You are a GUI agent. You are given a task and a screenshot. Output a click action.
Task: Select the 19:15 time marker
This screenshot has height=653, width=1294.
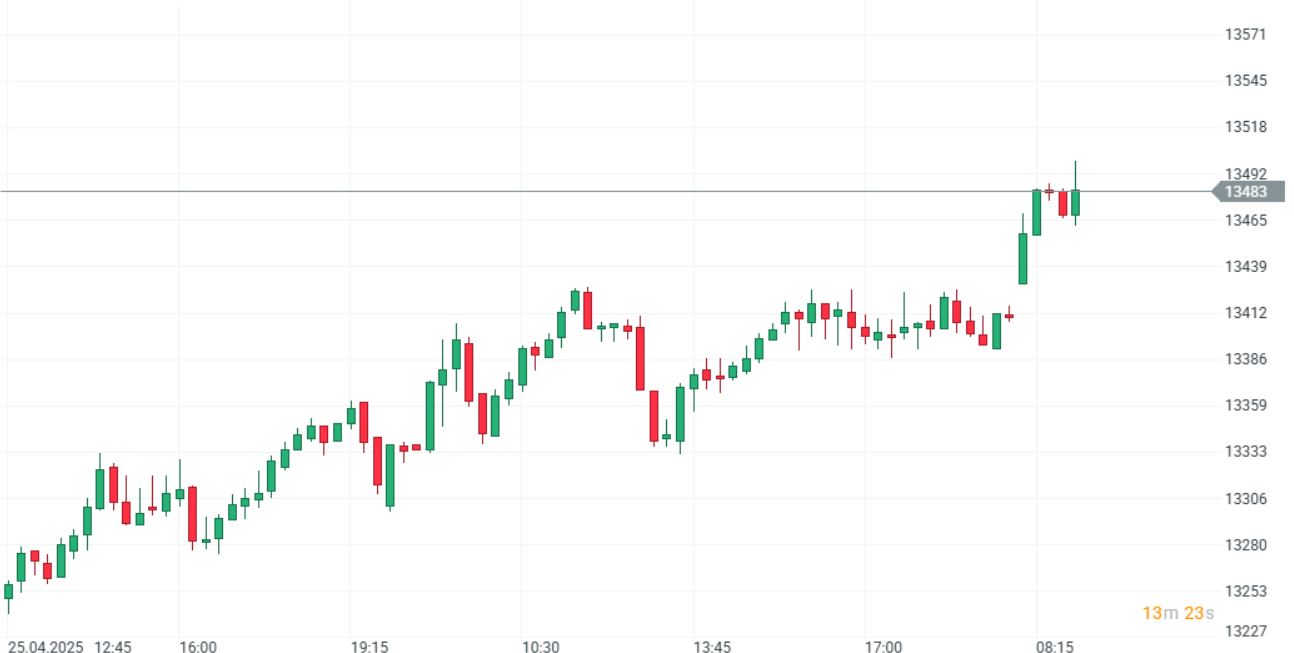click(370, 647)
